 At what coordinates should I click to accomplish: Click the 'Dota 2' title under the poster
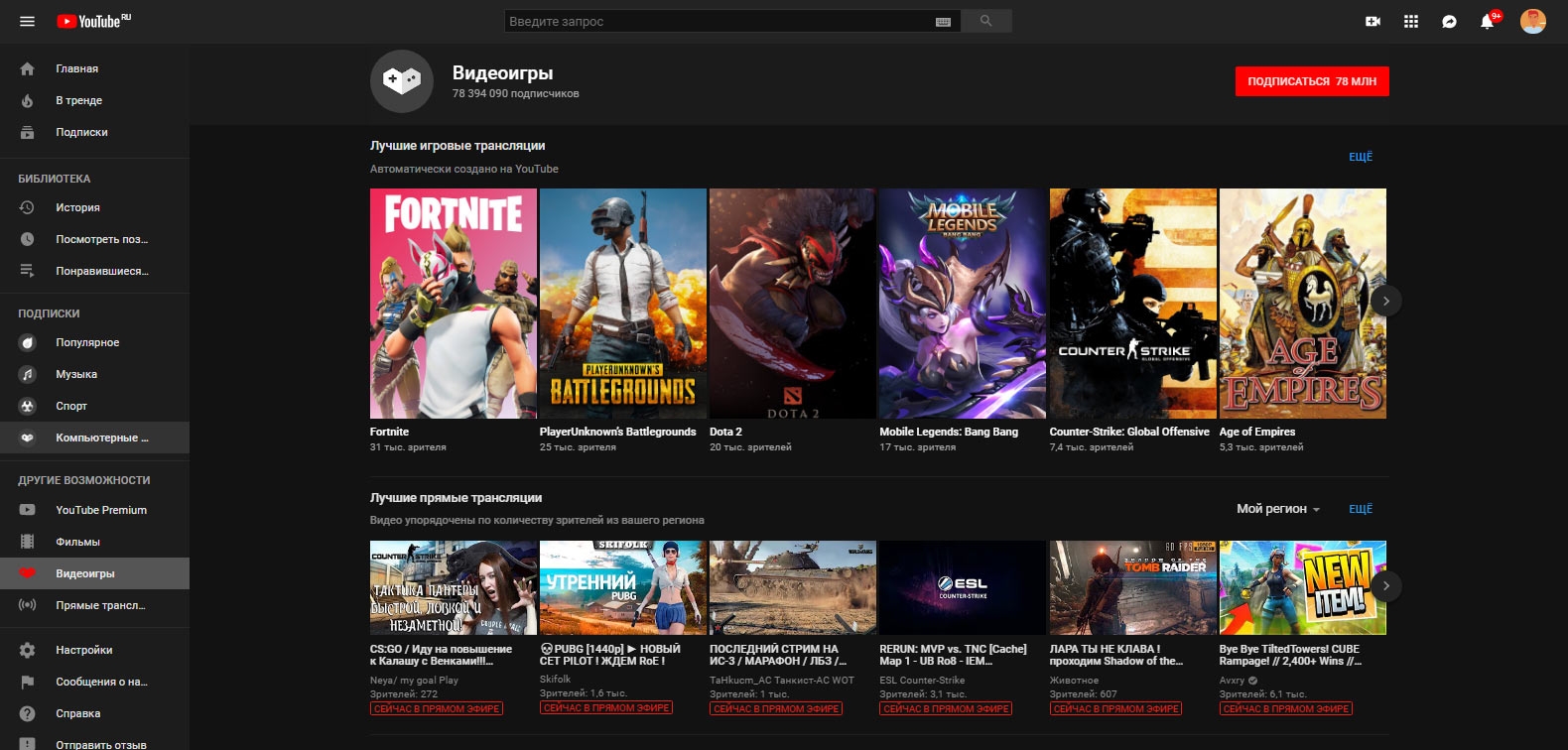(x=725, y=432)
